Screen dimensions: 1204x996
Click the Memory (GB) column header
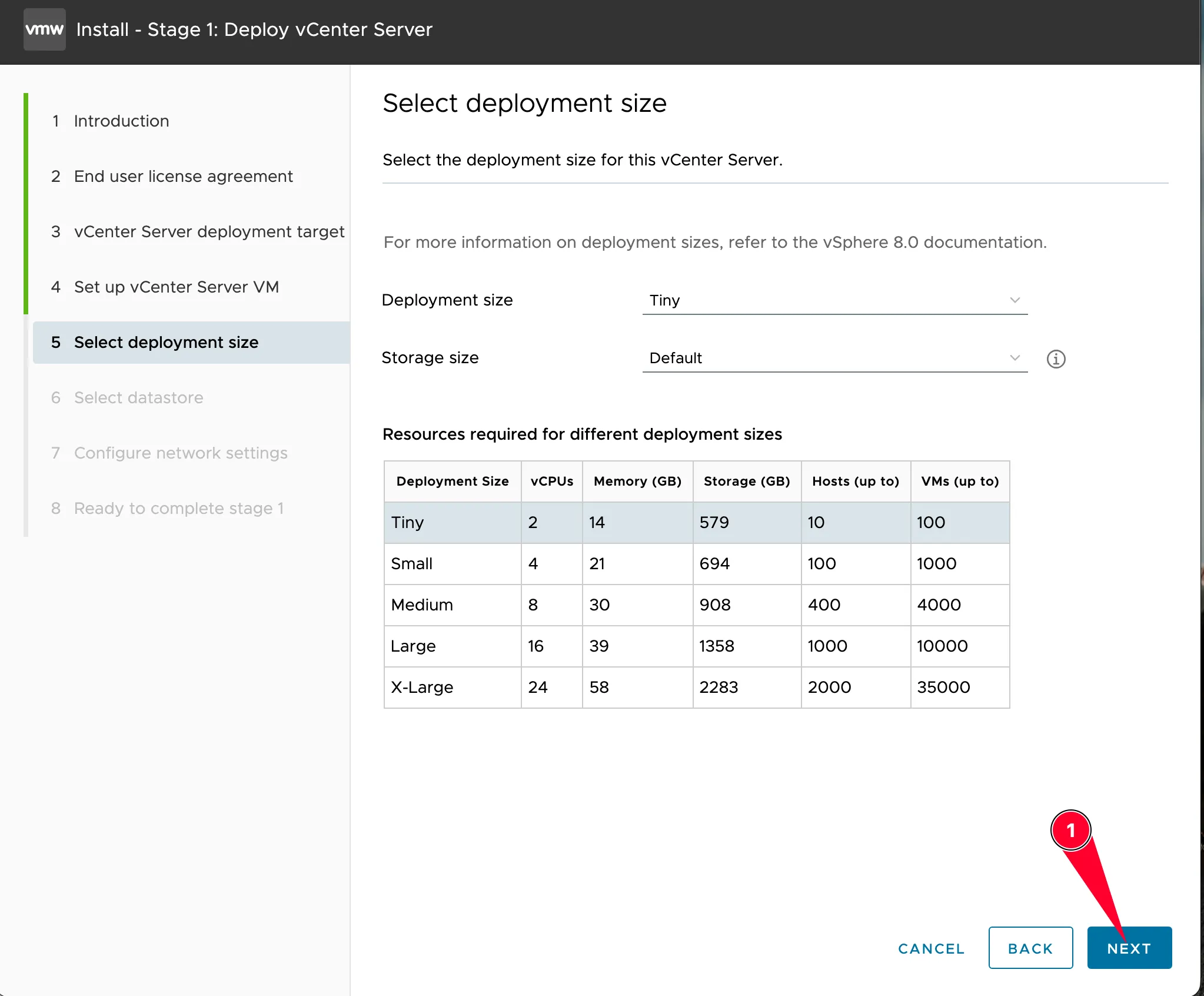pyautogui.click(x=637, y=482)
